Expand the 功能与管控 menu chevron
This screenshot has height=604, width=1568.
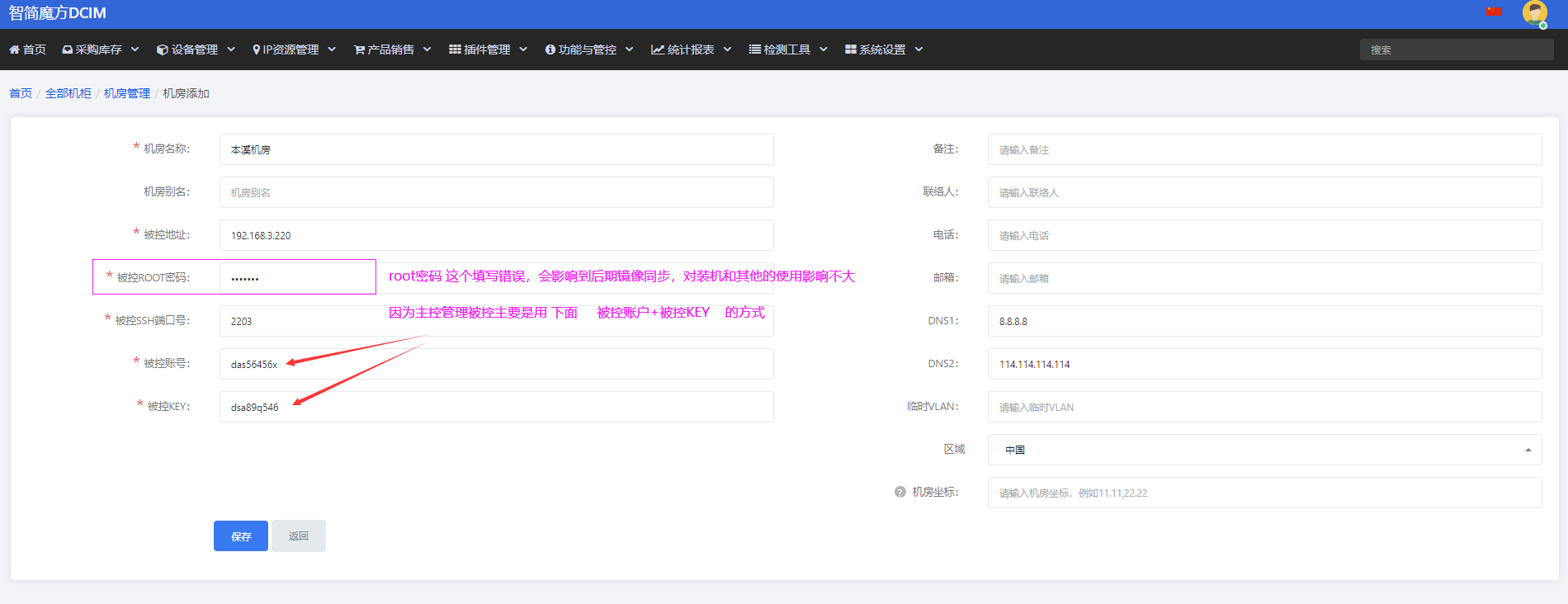(x=630, y=50)
